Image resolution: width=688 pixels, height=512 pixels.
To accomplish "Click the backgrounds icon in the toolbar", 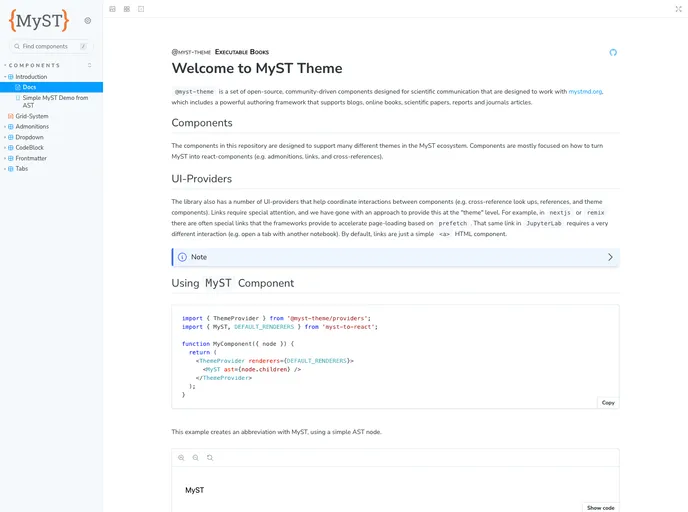I will tap(112, 9).
